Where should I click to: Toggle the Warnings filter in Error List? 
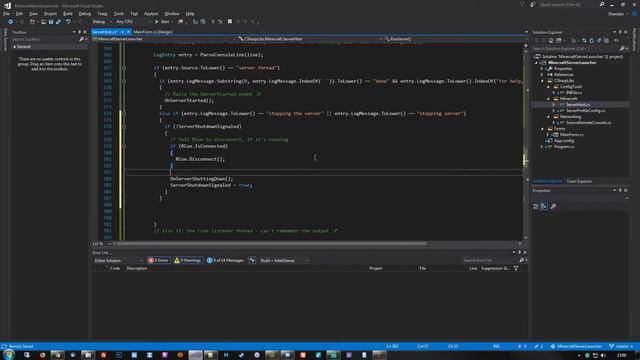[188, 260]
